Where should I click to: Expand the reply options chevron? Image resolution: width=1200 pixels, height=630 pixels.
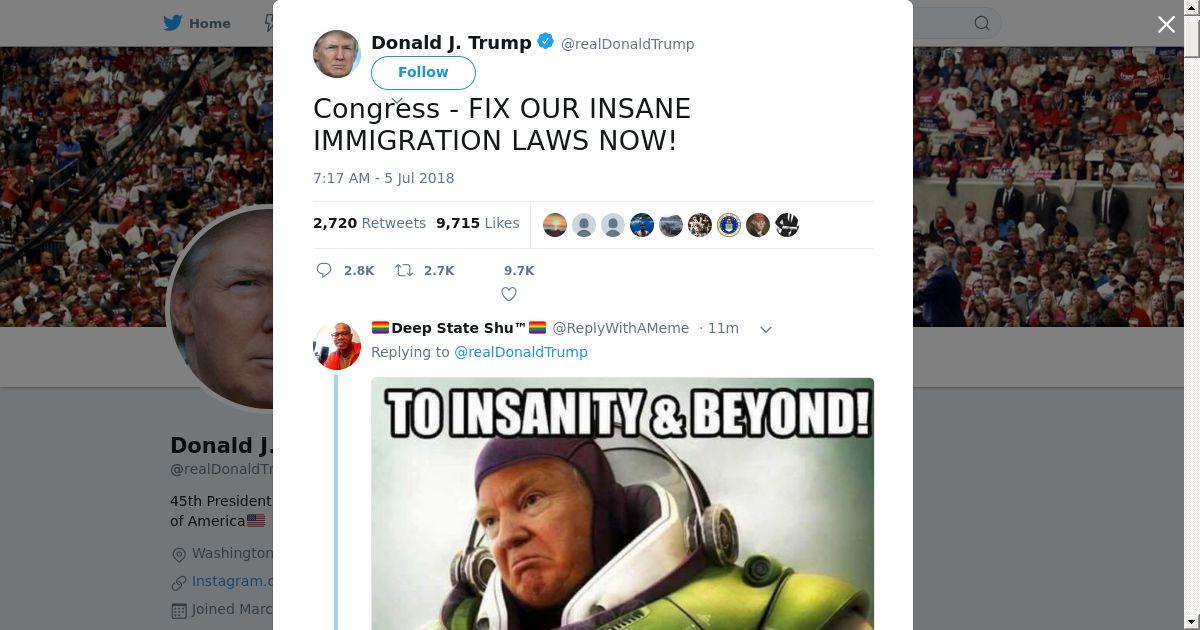coord(766,329)
